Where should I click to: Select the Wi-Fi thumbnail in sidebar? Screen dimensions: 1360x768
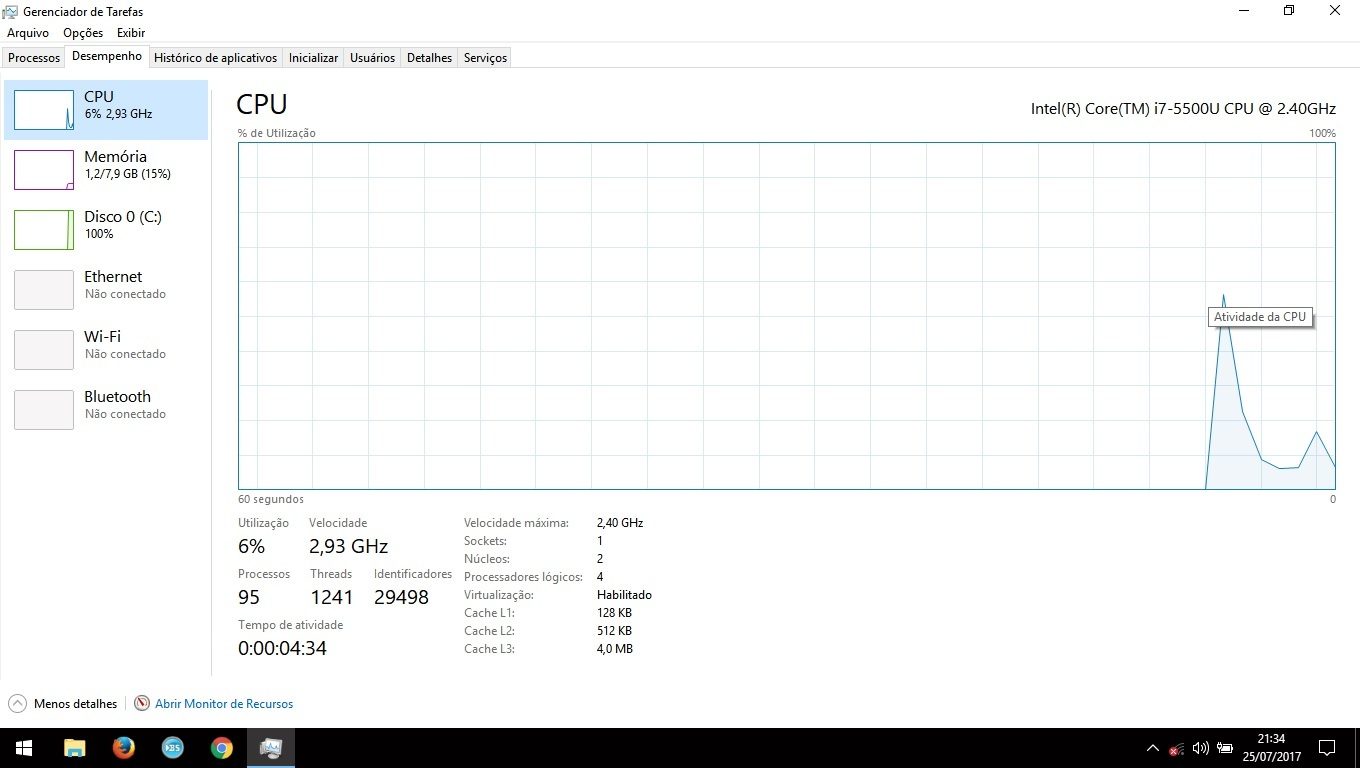pos(44,350)
